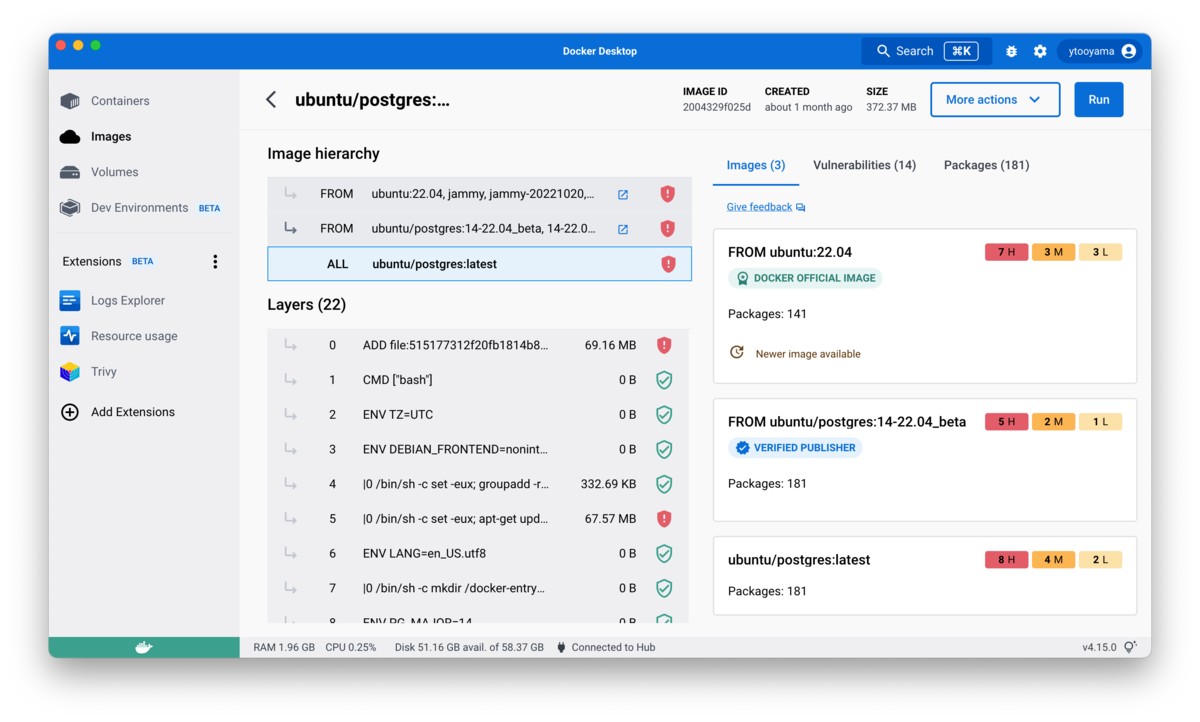
Task: Click the Docker whale icon in bottom-left
Action: [144, 648]
